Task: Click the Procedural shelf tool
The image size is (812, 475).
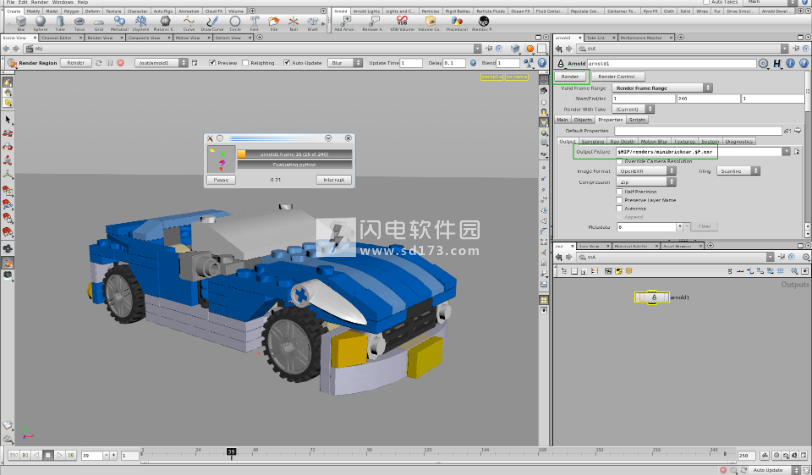Action: 456,23
